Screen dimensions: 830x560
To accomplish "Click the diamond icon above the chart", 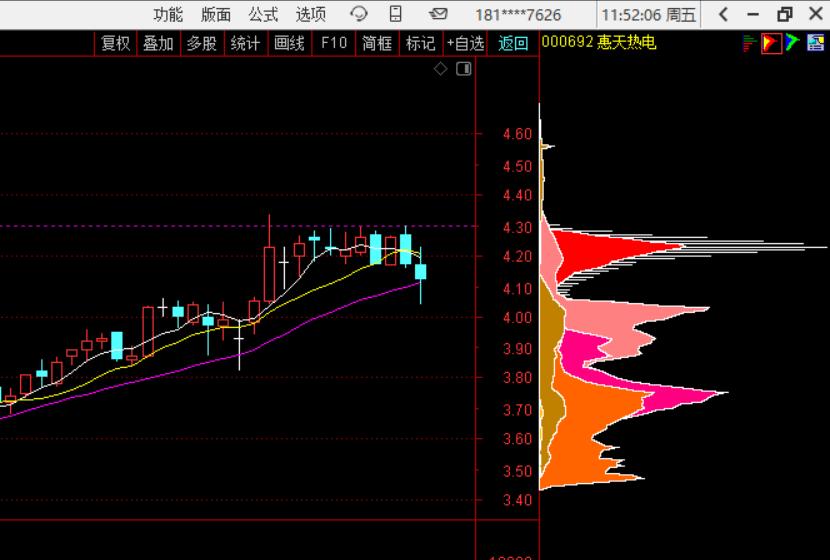I will point(440,69).
